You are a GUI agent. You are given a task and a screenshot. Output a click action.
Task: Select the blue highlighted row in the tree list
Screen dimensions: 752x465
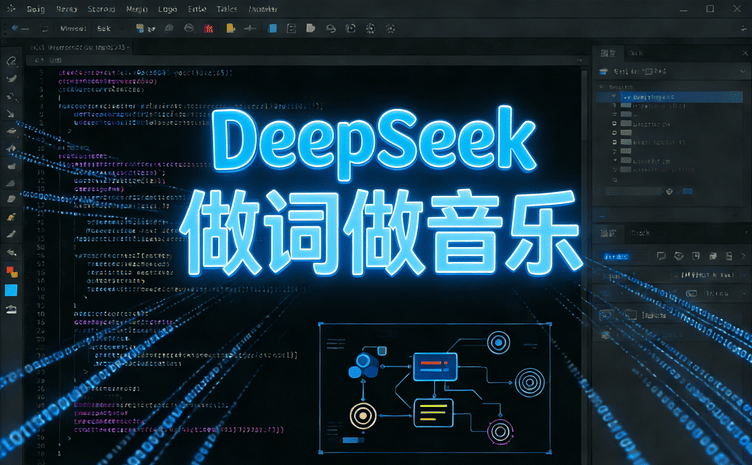[669, 97]
